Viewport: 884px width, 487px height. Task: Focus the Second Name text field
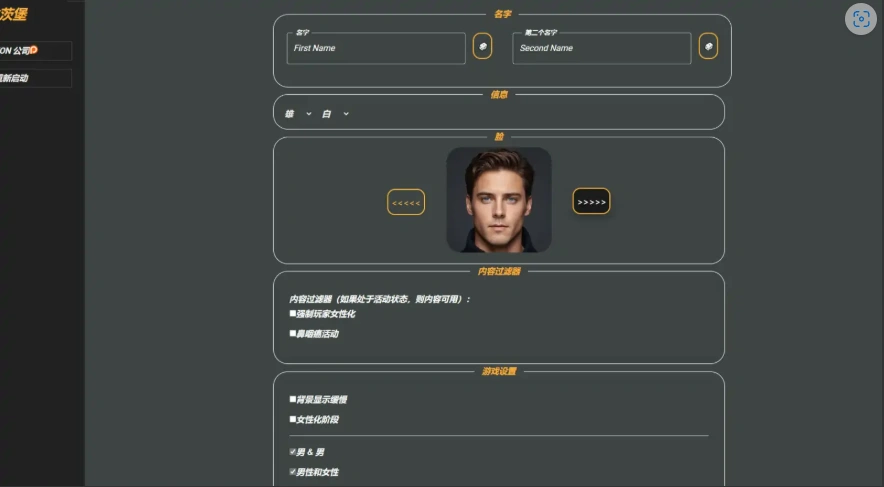click(601, 48)
